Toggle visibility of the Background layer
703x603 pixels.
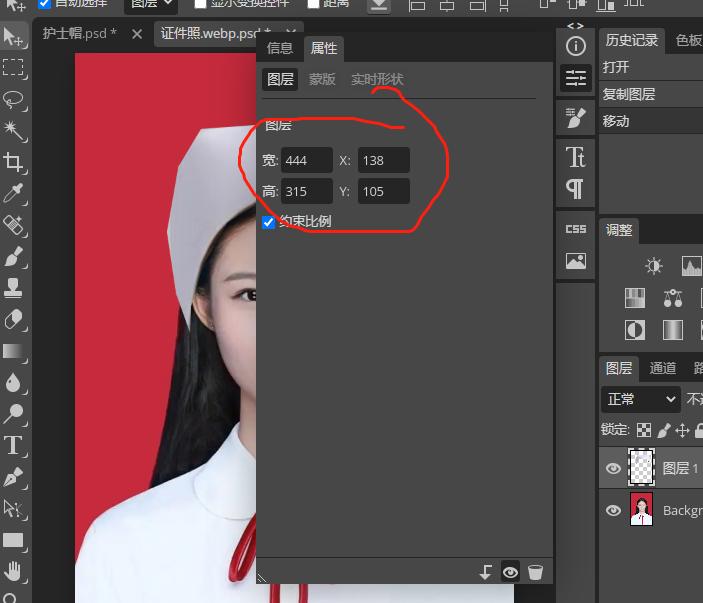(614, 511)
